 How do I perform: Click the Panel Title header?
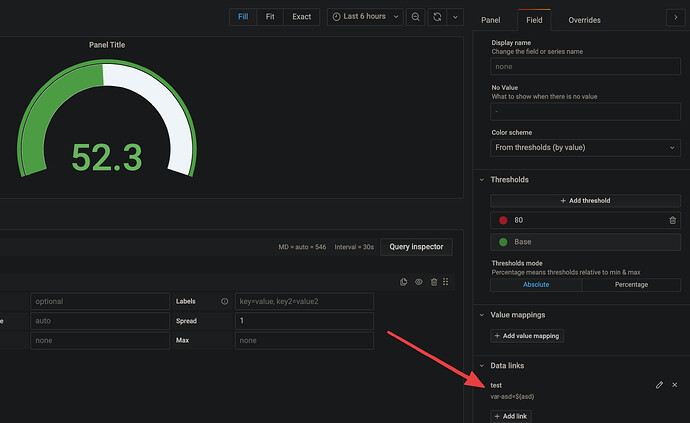(x=107, y=45)
